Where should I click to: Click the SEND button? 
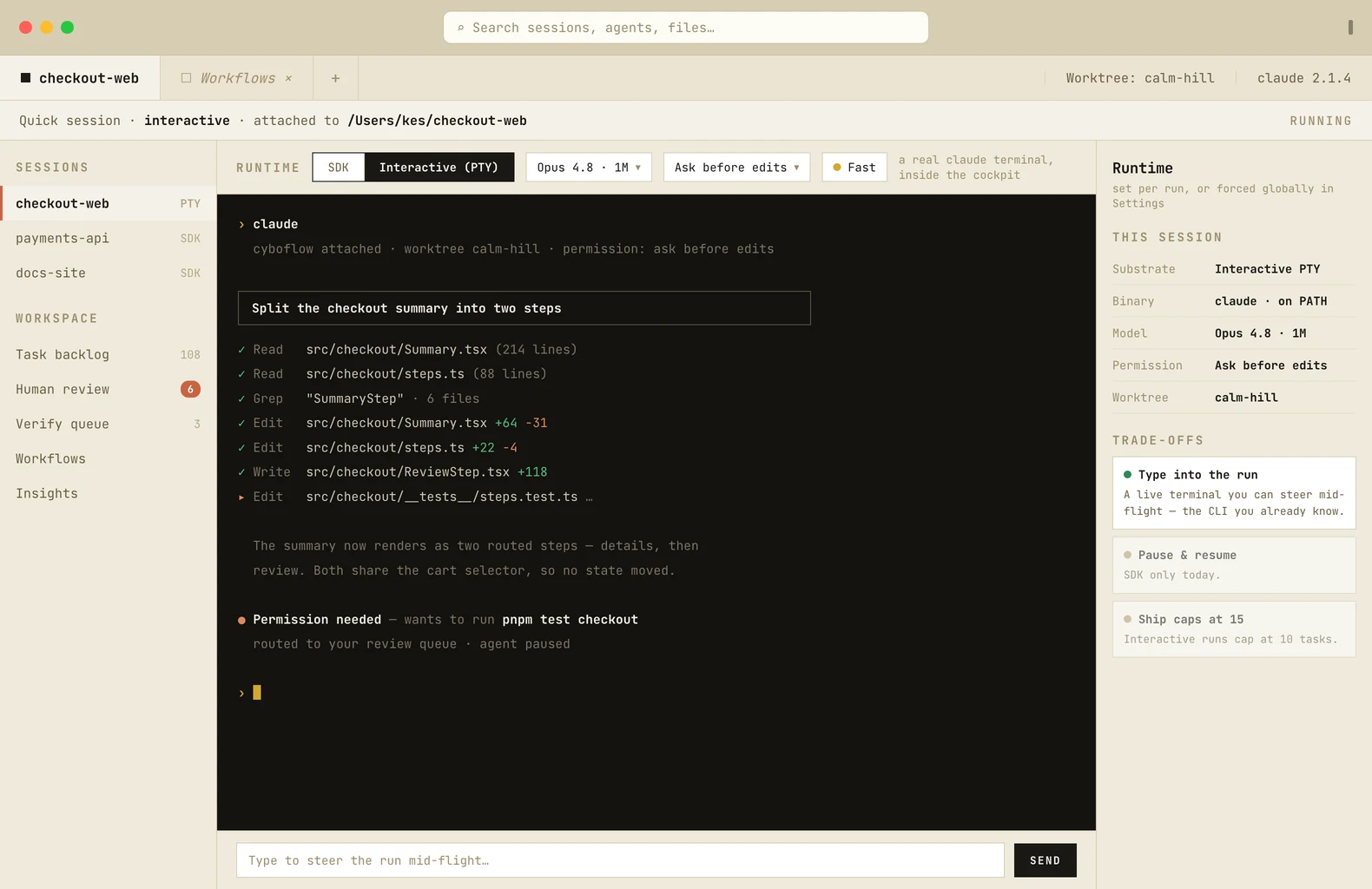click(1045, 860)
